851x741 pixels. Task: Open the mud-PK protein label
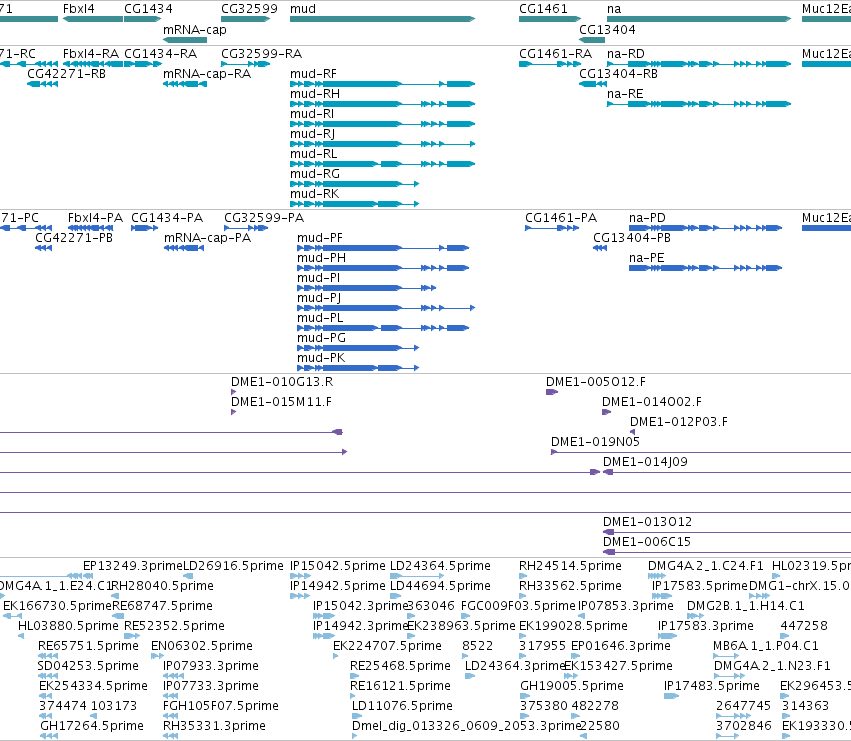(x=321, y=358)
